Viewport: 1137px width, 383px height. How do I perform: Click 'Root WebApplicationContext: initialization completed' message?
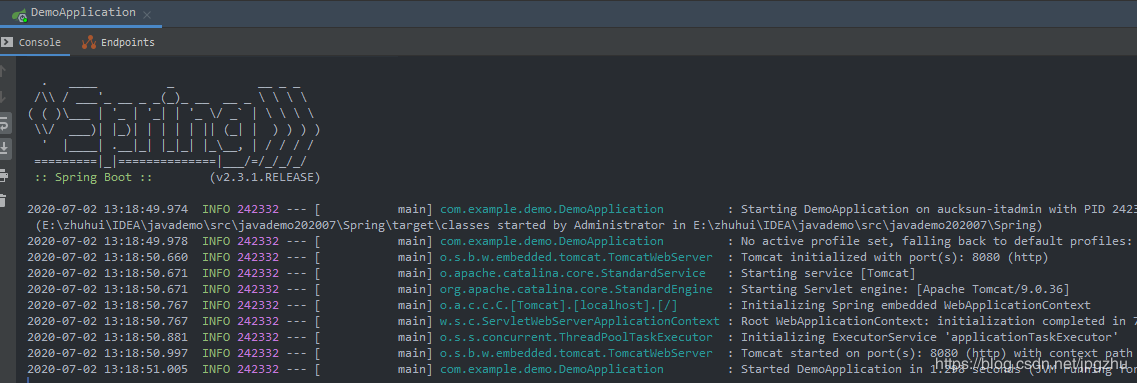coord(938,321)
